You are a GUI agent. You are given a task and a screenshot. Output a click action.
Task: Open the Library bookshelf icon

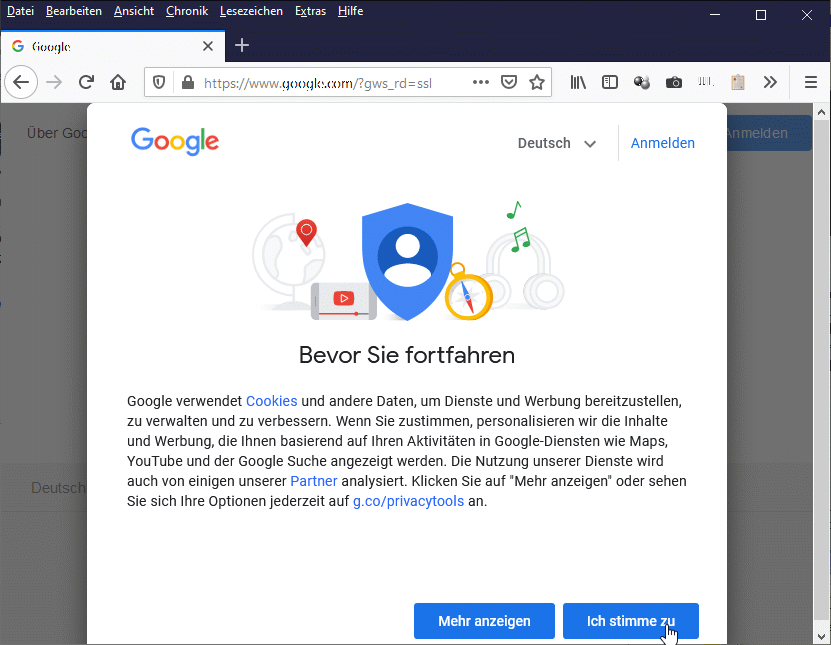tap(578, 83)
